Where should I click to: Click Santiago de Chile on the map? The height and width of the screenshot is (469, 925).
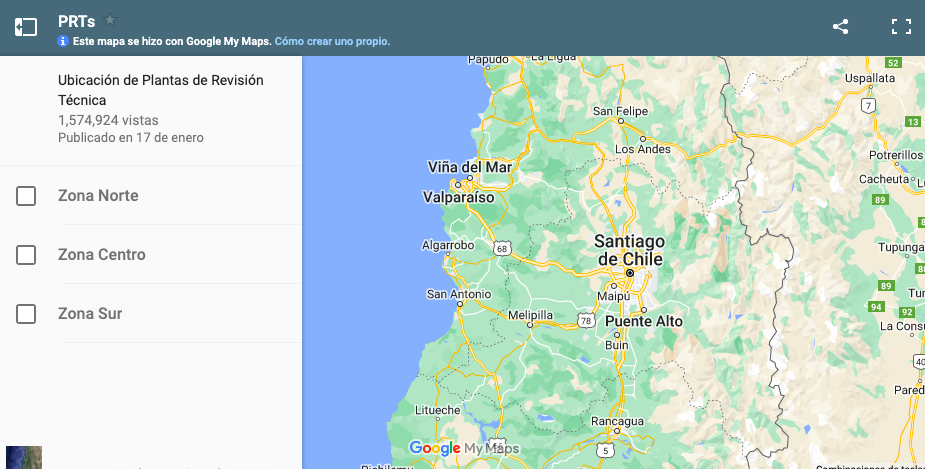click(629, 250)
